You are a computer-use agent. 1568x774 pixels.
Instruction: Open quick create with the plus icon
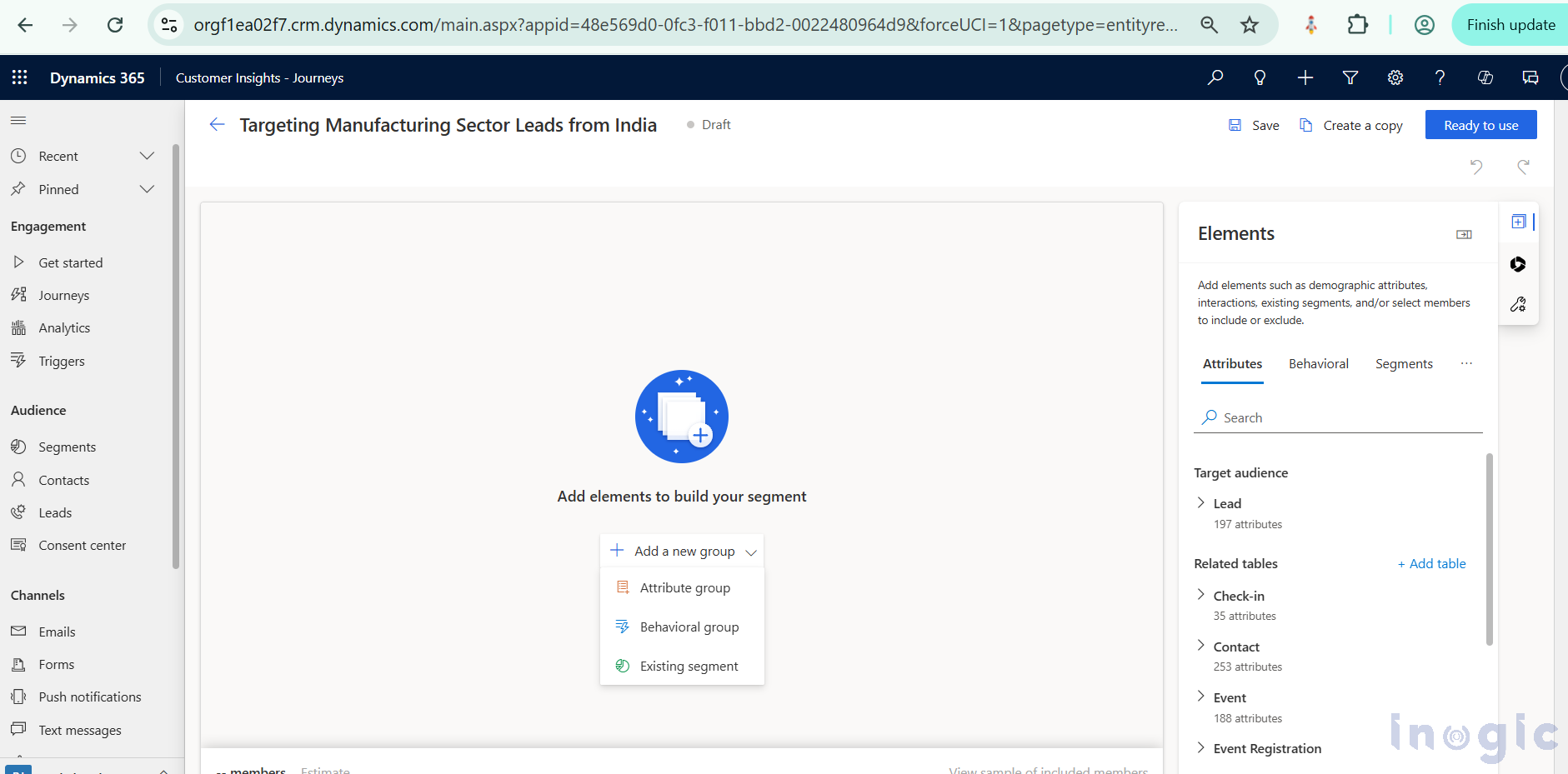(x=1304, y=77)
